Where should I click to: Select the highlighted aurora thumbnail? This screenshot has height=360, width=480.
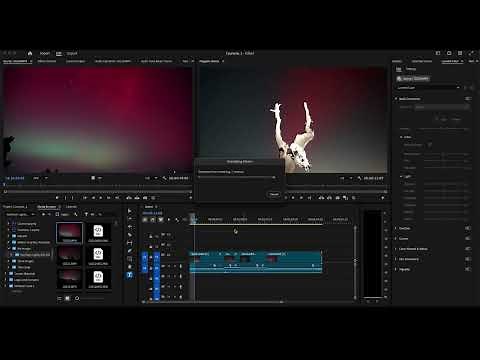pos(69,232)
